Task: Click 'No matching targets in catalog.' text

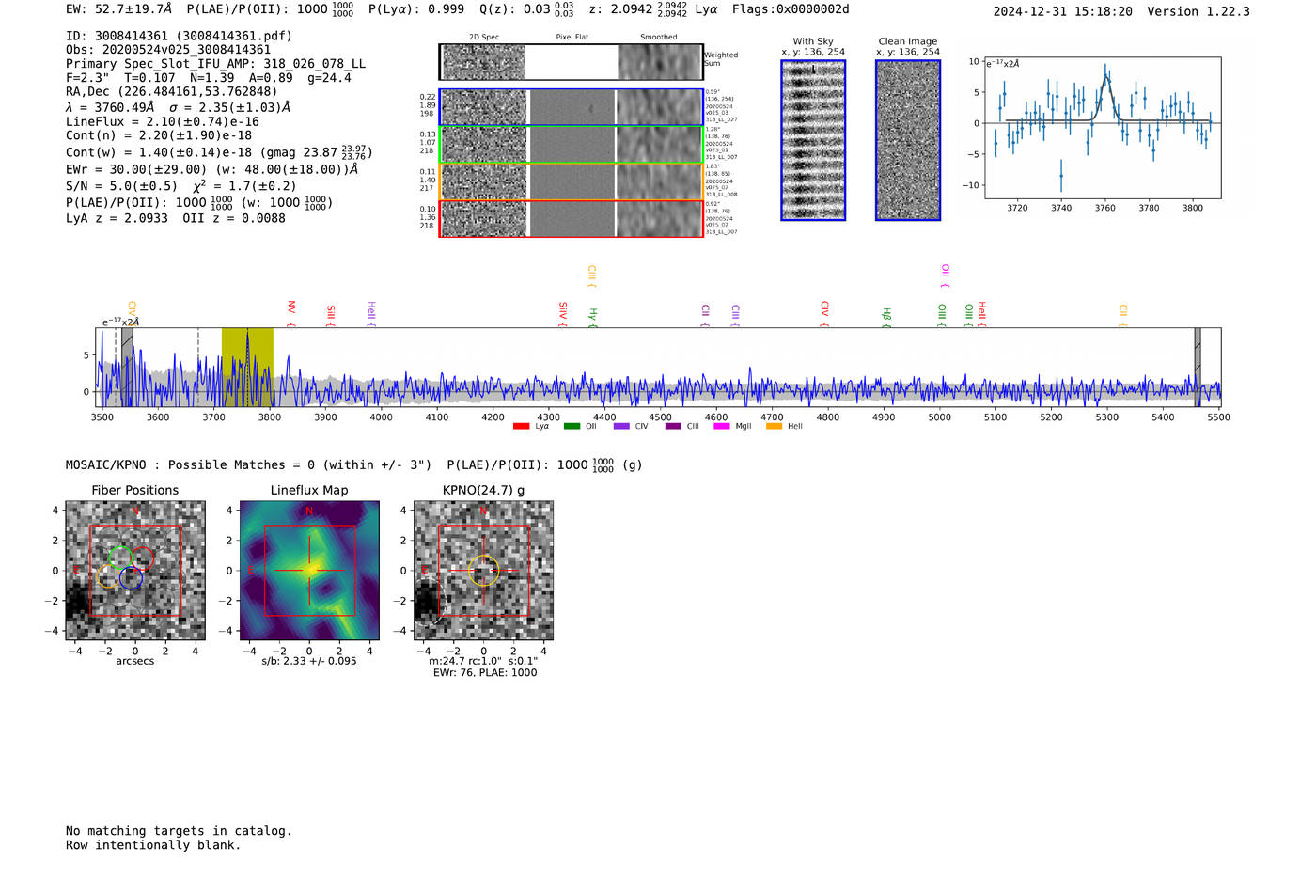Action: click(179, 831)
